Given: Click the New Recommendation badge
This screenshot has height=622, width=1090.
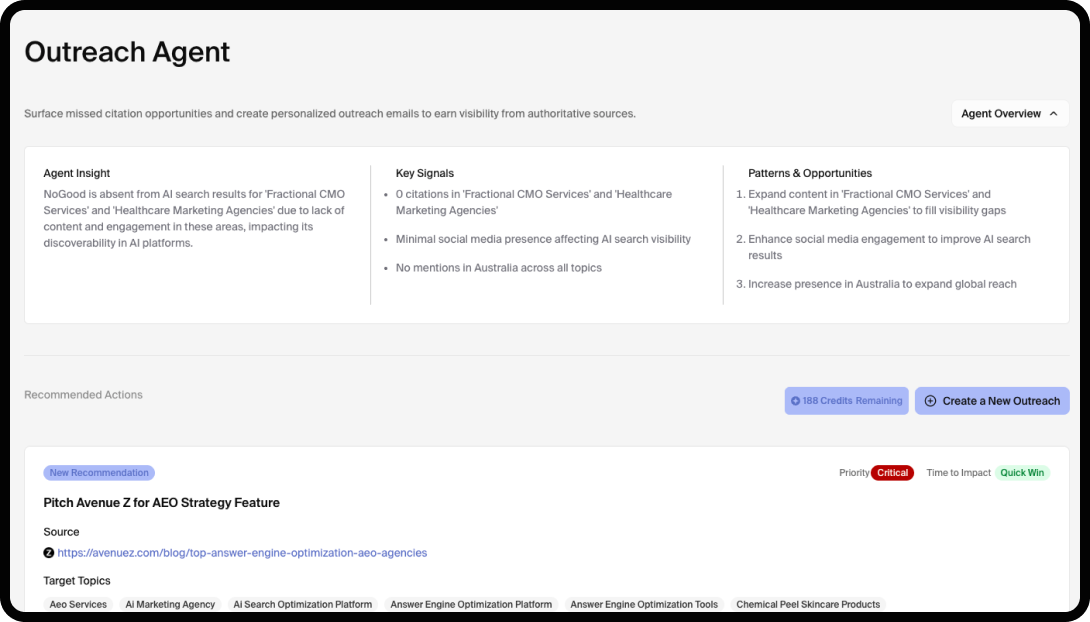Looking at the screenshot, I should [99, 473].
